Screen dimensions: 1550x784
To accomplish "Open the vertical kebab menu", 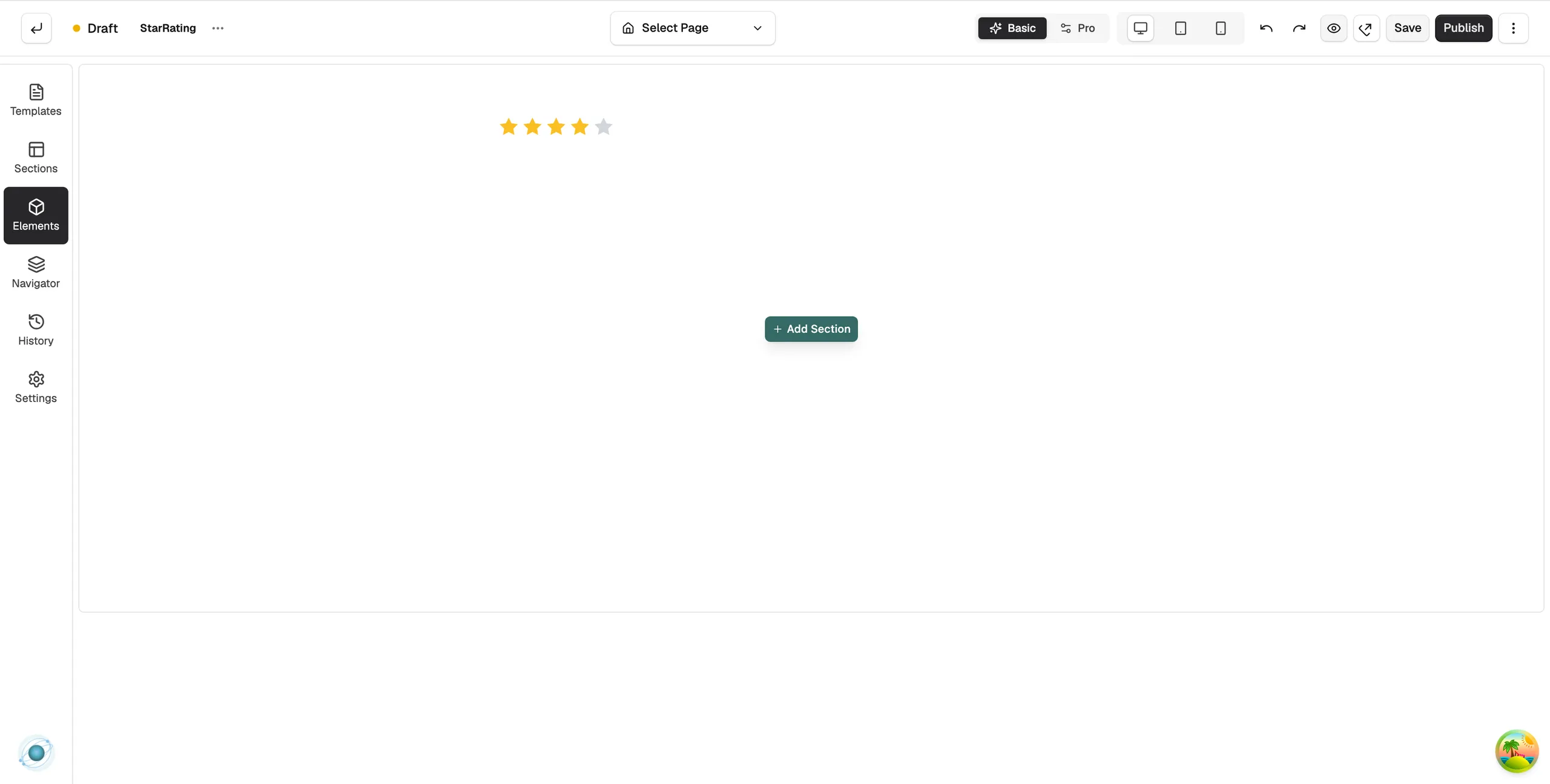I will [1513, 28].
